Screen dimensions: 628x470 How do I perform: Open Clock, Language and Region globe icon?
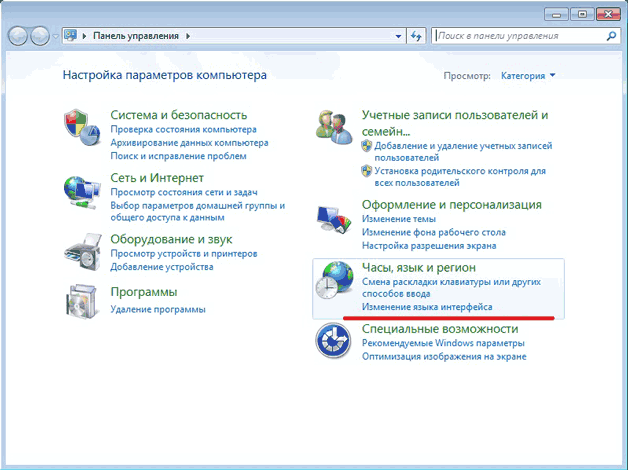tap(334, 280)
